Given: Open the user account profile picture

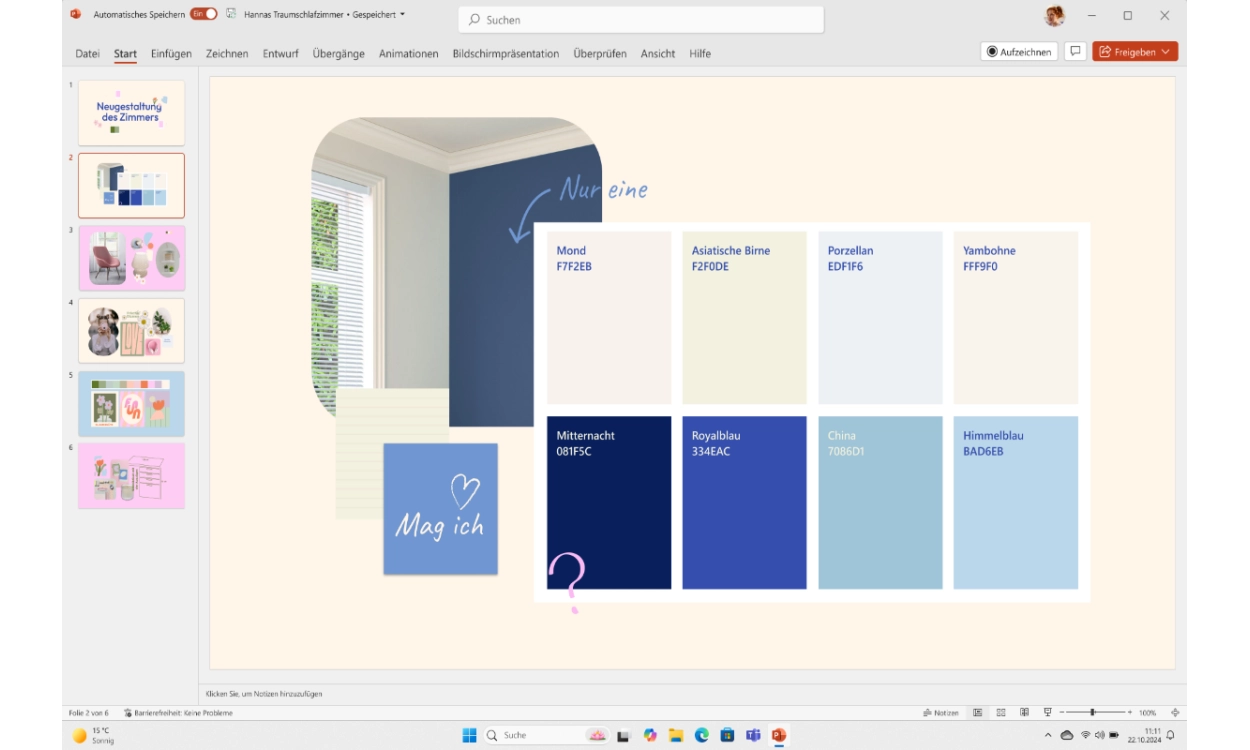Looking at the screenshot, I should pyautogui.click(x=1054, y=16).
